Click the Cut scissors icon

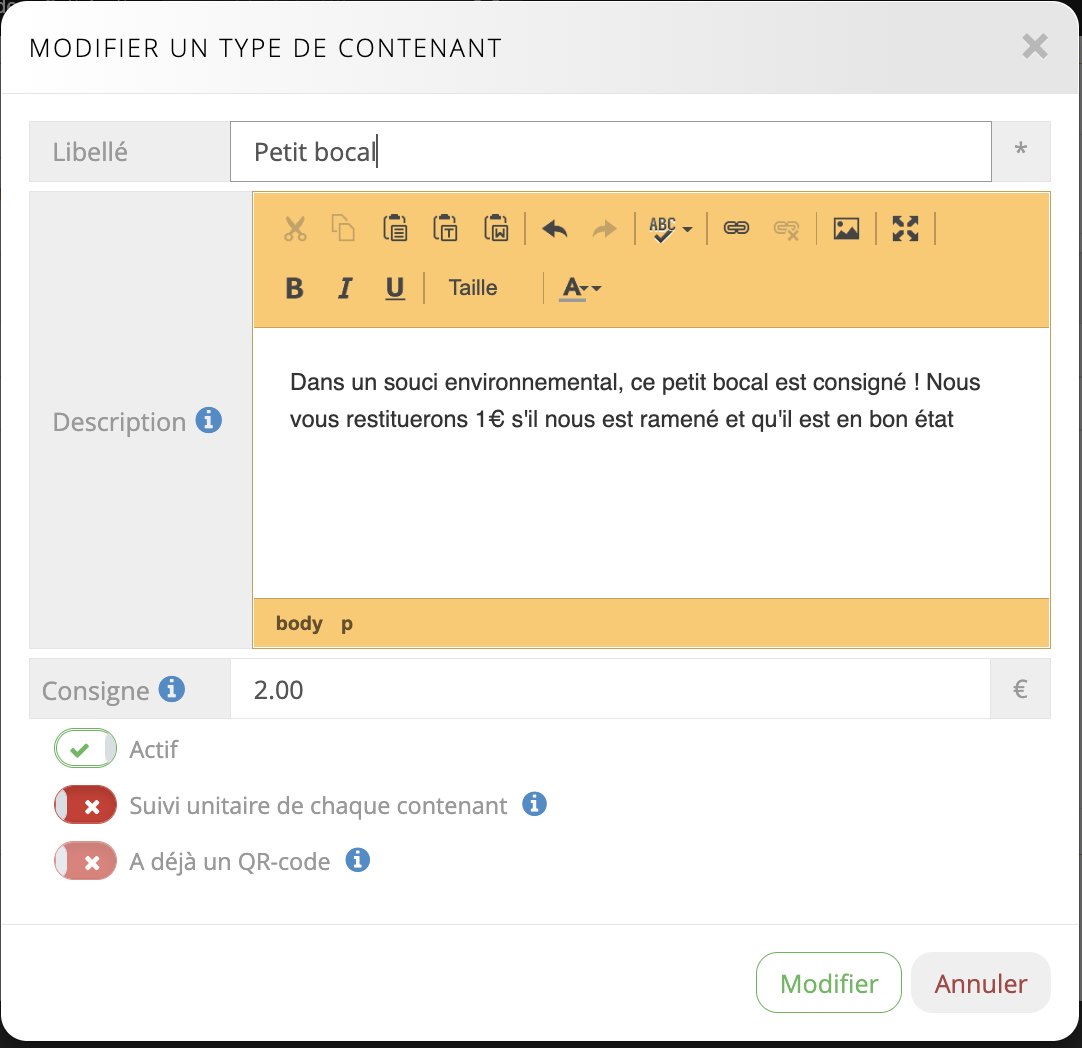click(295, 228)
